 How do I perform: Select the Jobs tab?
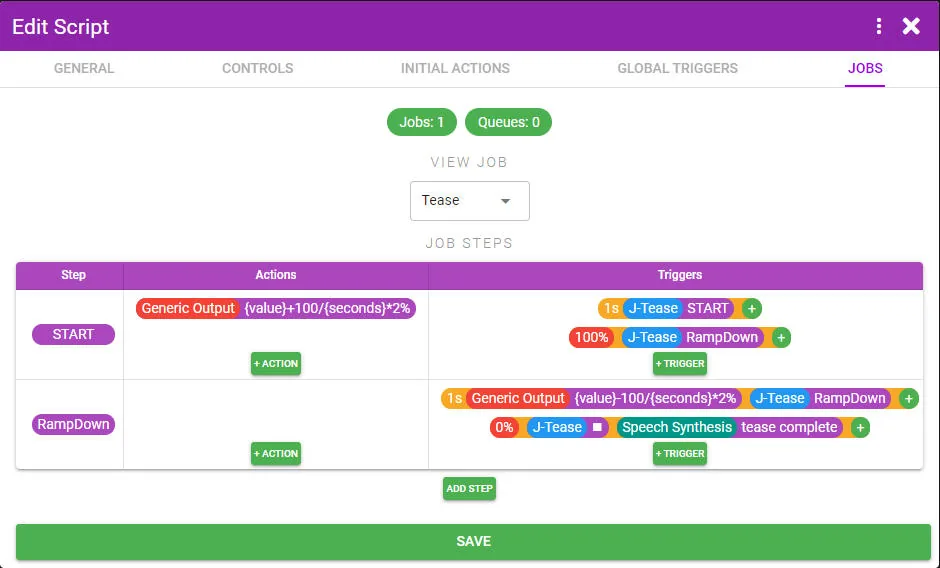point(865,68)
